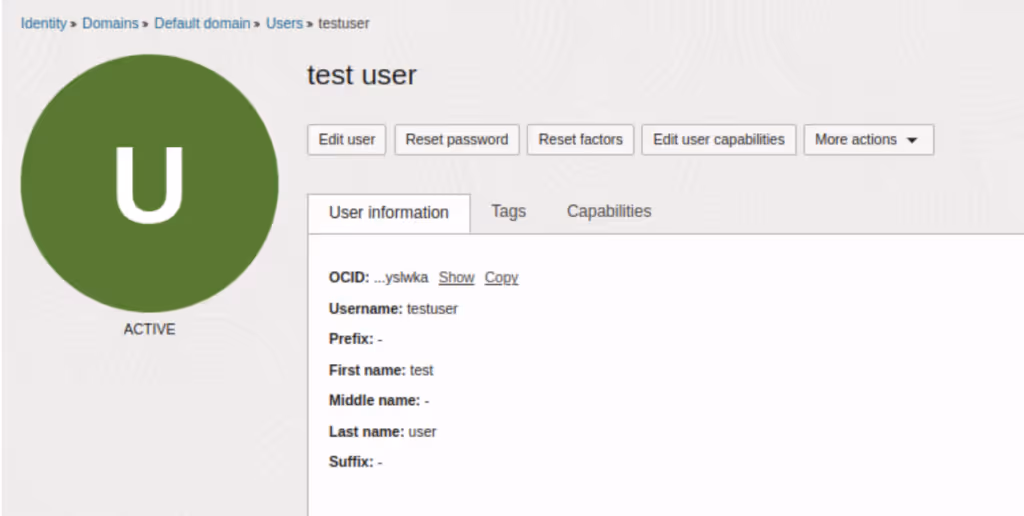Click the Username value 'testuser'

(432, 308)
